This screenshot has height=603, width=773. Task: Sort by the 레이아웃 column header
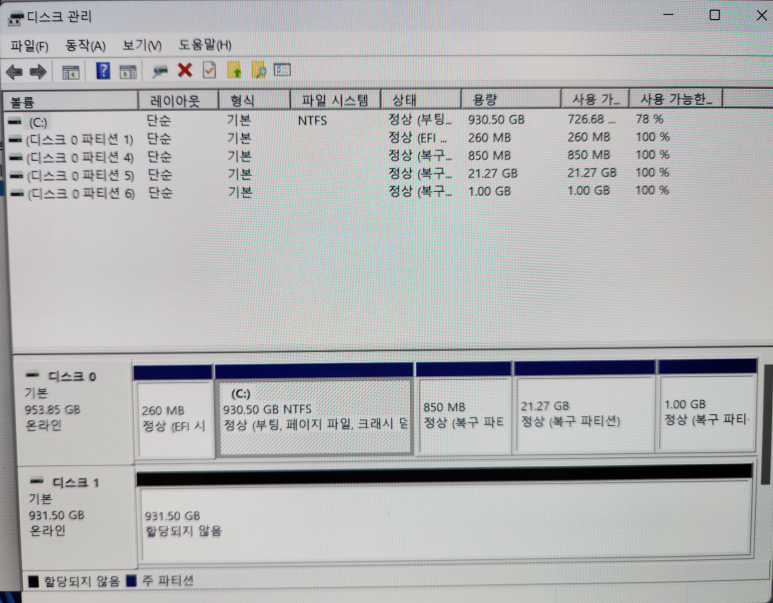[x=178, y=101]
